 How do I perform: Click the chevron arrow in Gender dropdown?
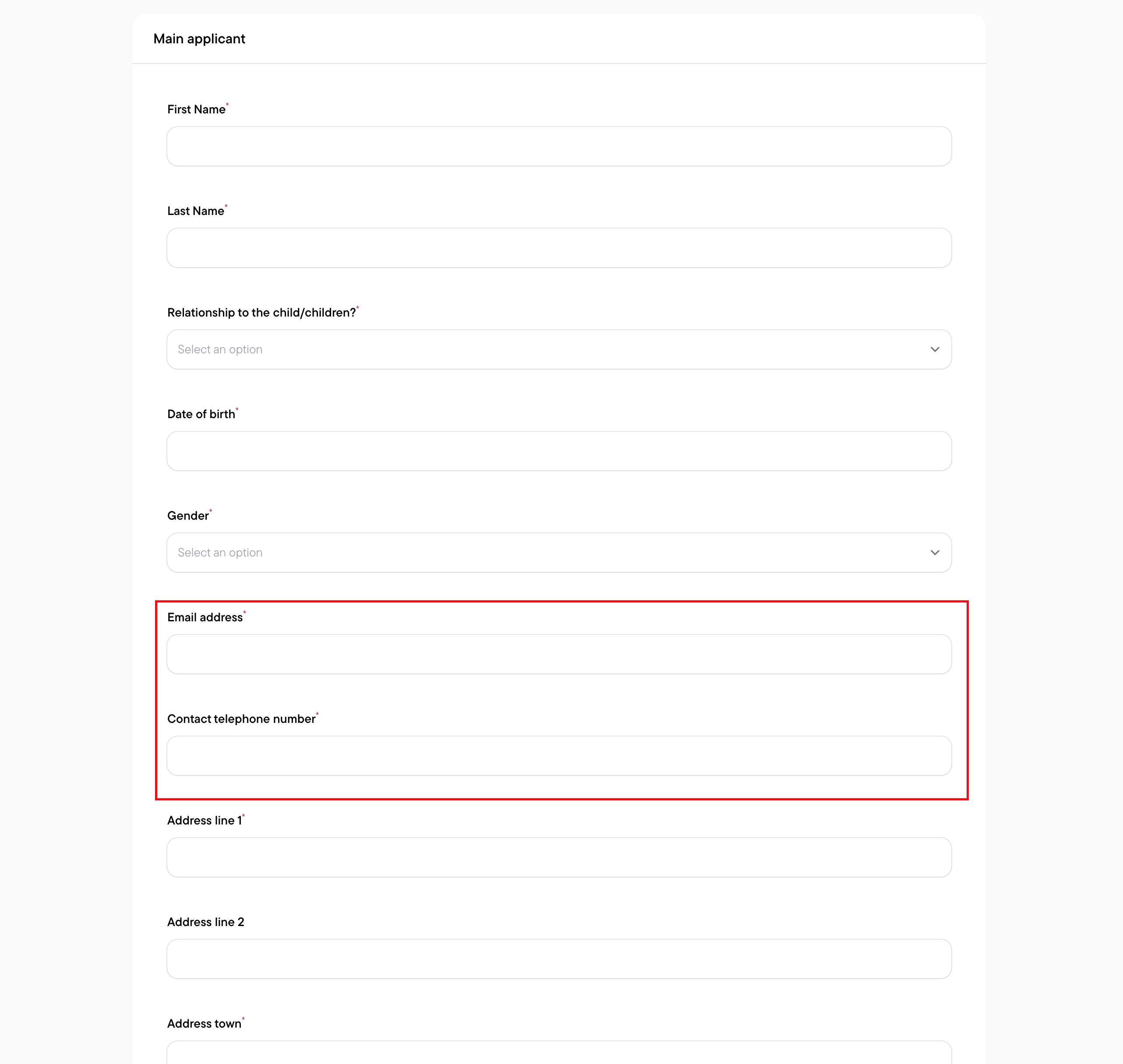point(935,553)
